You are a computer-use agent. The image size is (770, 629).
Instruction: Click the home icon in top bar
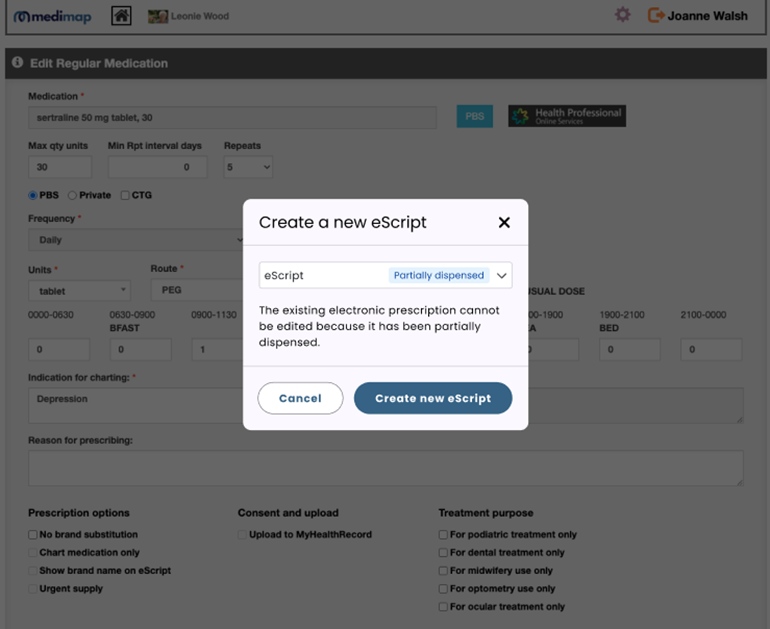(x=121, y=15)
